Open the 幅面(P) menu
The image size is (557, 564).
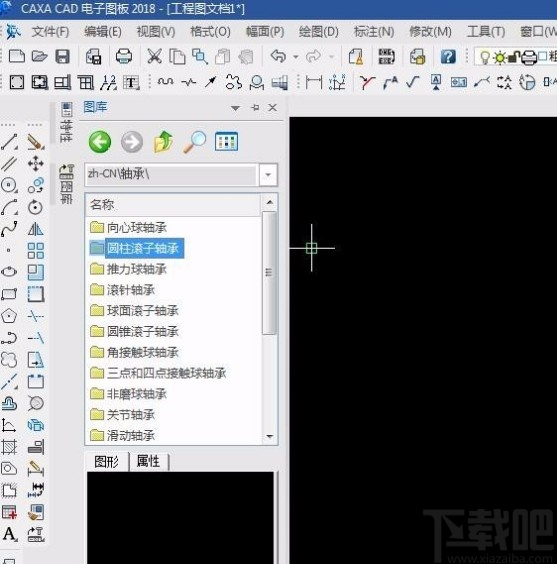click(265, 32)
